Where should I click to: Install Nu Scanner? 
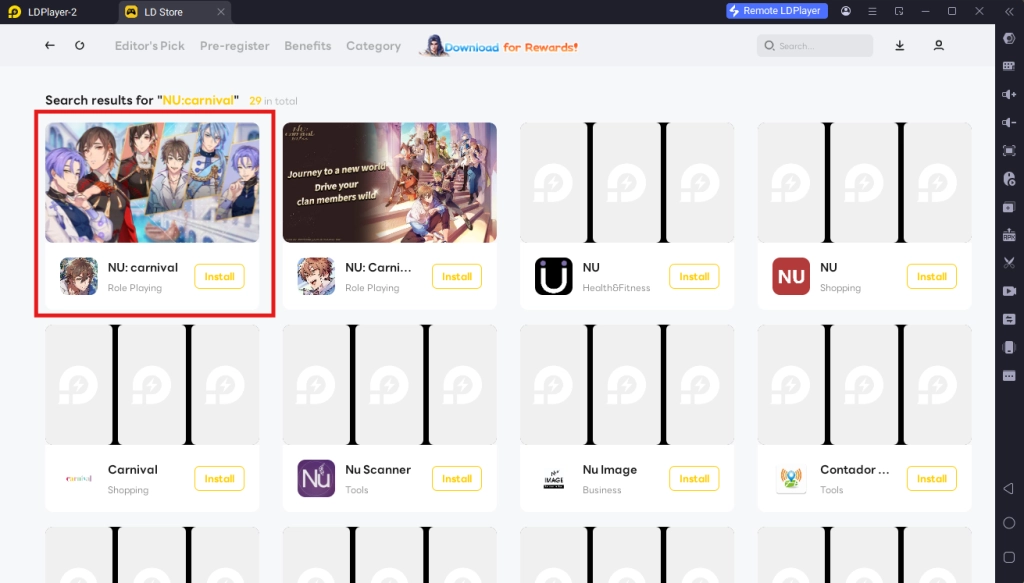point(457,479)
